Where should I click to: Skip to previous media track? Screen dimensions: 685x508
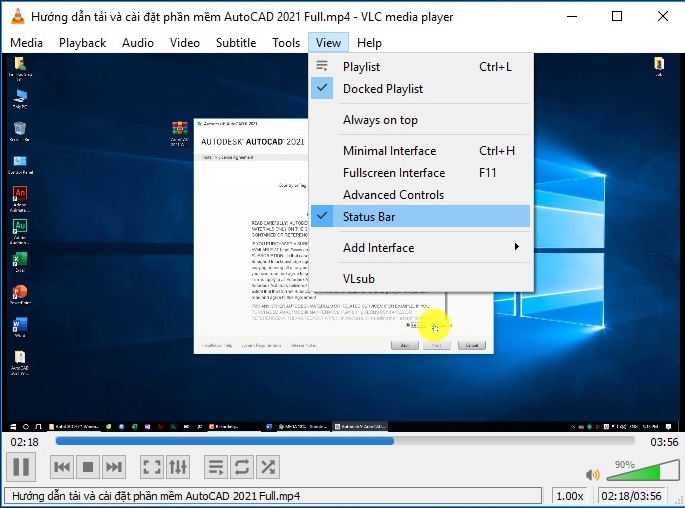coord(62,467)
